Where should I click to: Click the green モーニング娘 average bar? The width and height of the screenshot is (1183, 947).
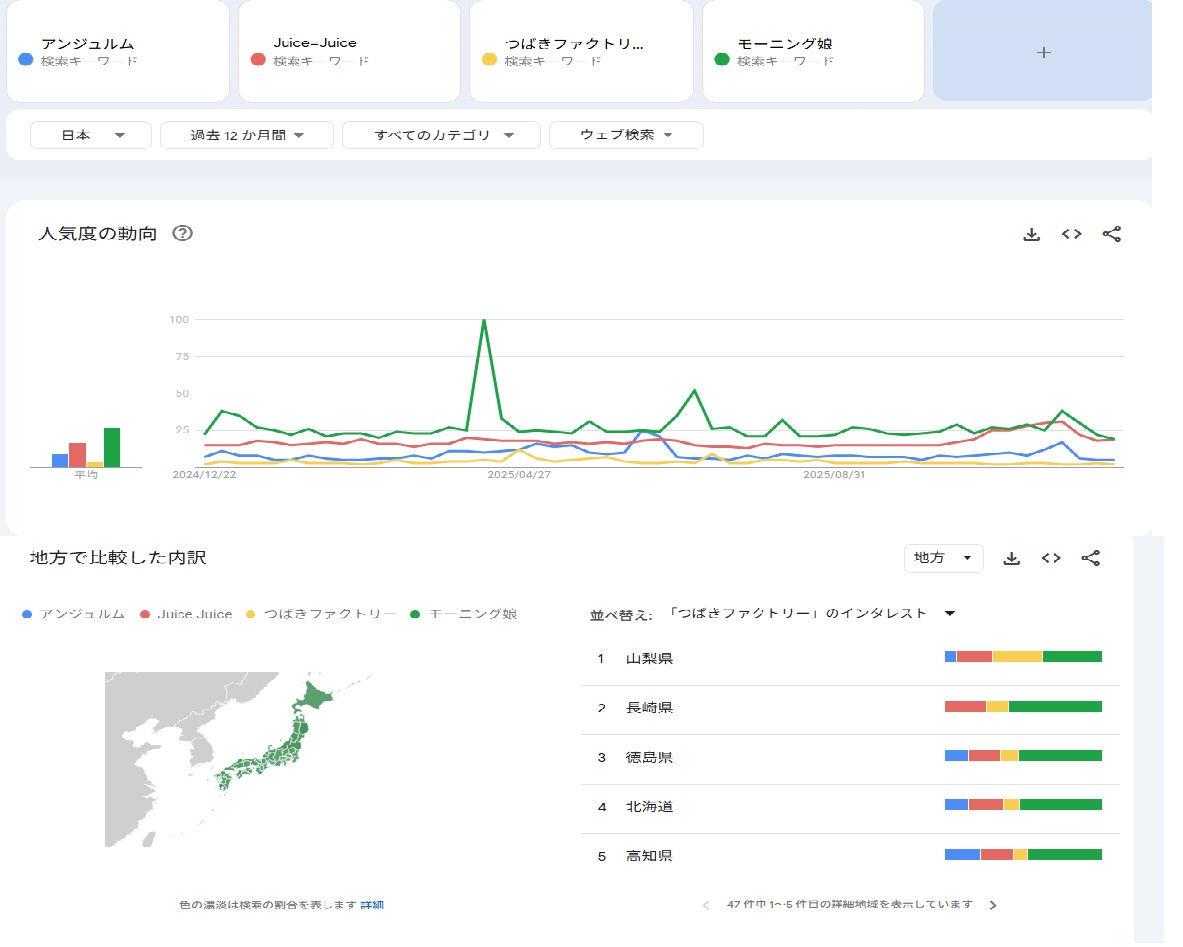point(112,447)
